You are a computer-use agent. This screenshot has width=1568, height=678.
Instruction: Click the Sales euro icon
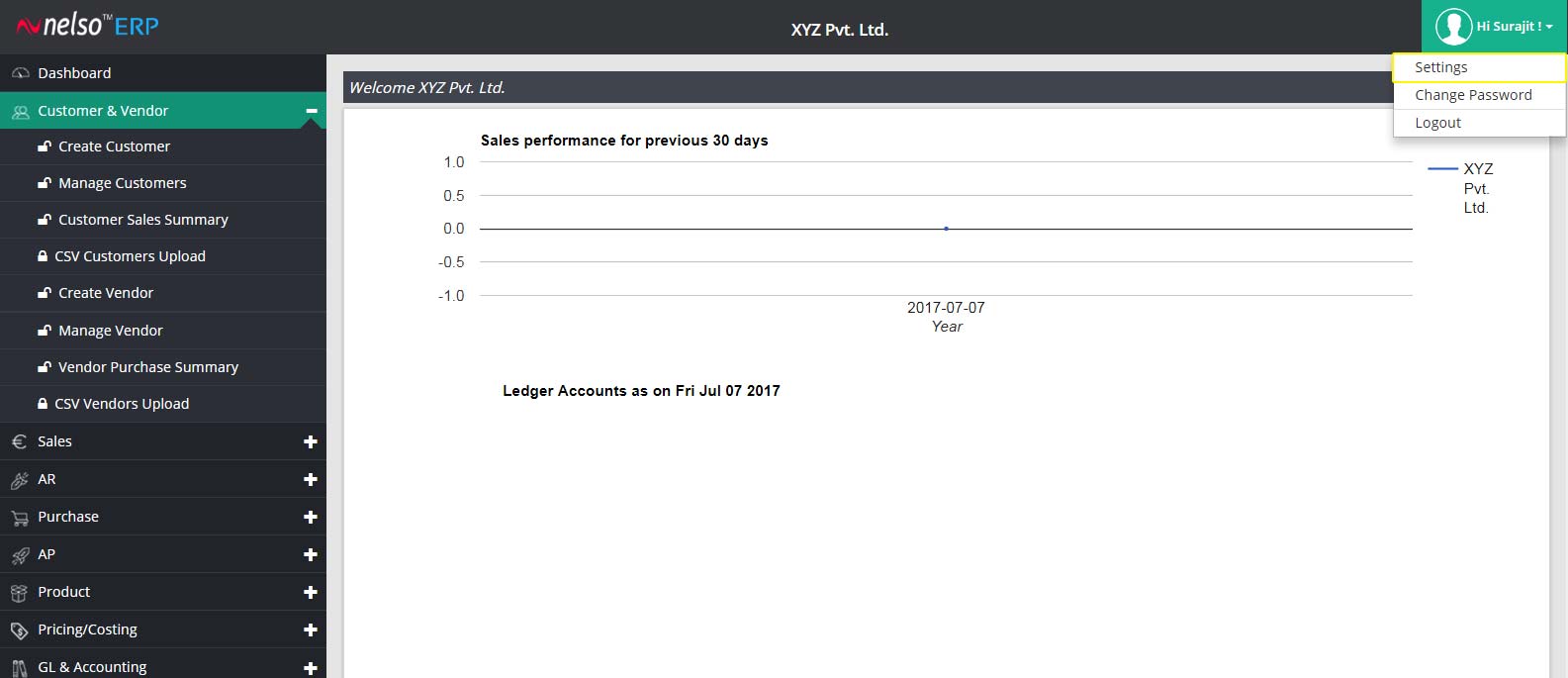click(20, 442)
